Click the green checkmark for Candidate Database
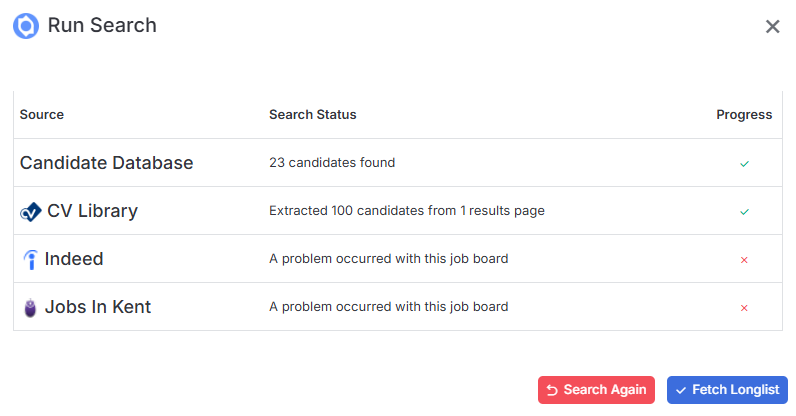Image resolution: width=796 pixels, height=416 pixels. point(744,164)
